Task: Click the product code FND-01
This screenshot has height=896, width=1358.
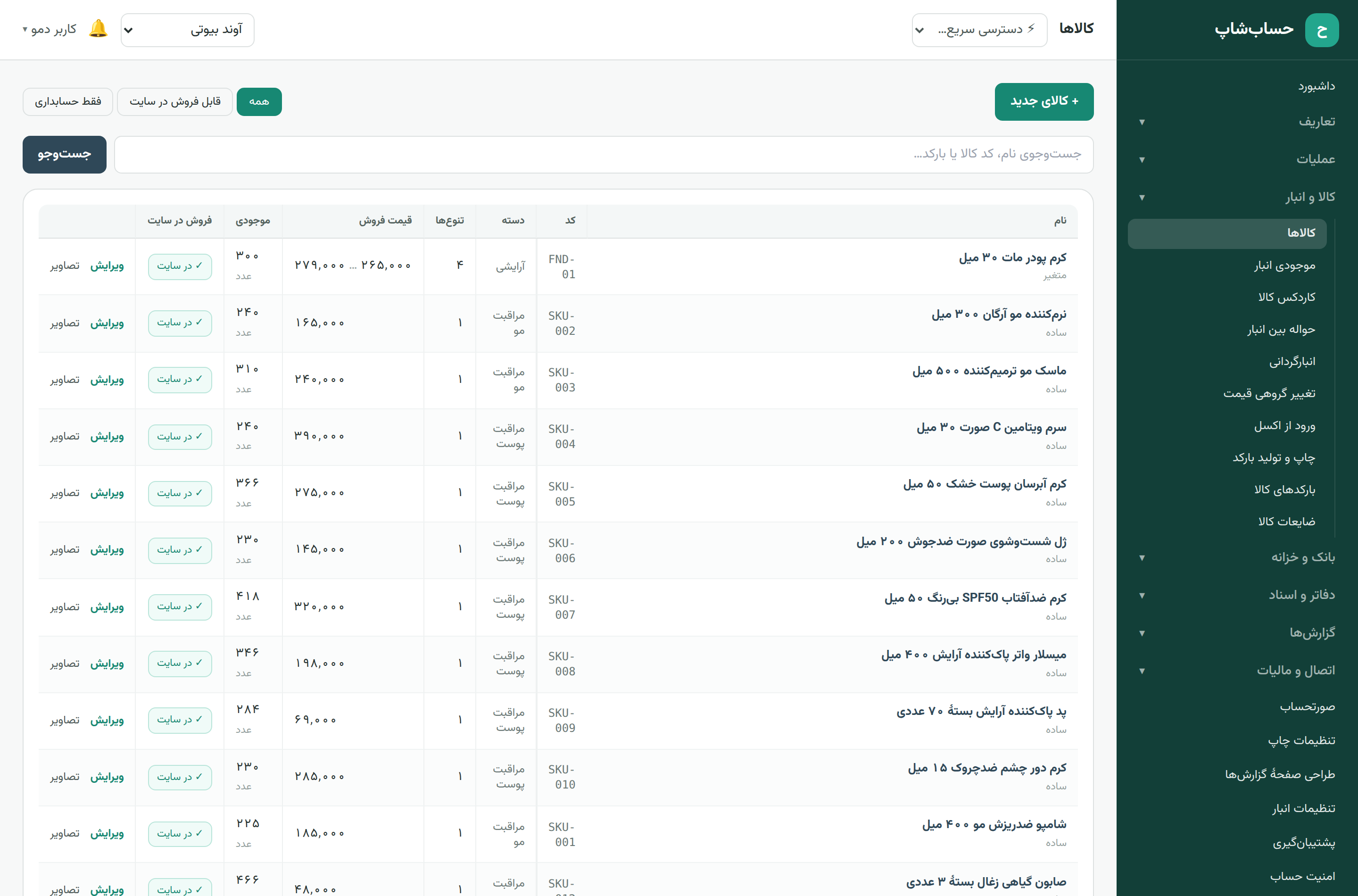Action: [562, 267]
